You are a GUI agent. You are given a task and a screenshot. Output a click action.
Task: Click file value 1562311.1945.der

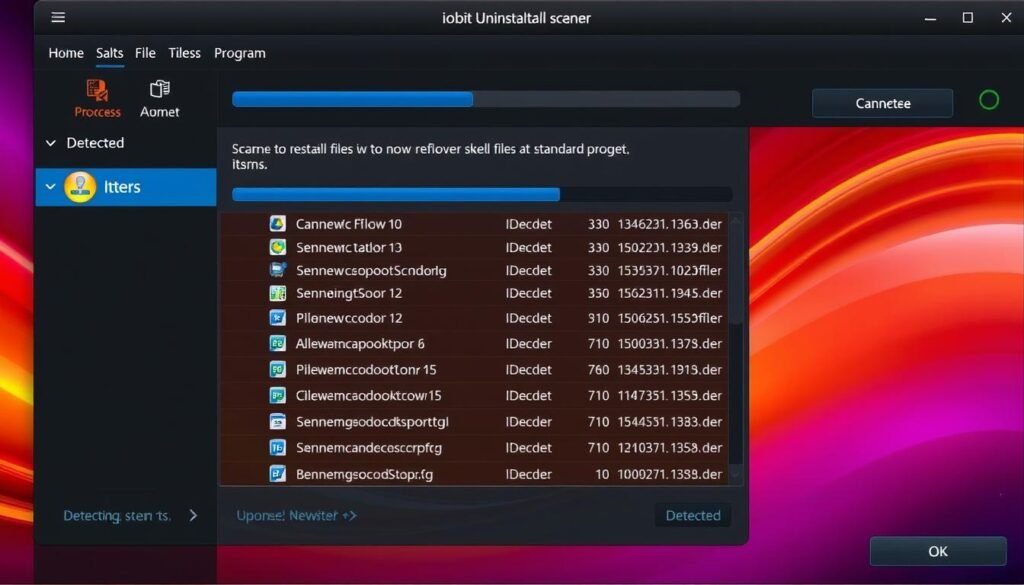(669, 293)
